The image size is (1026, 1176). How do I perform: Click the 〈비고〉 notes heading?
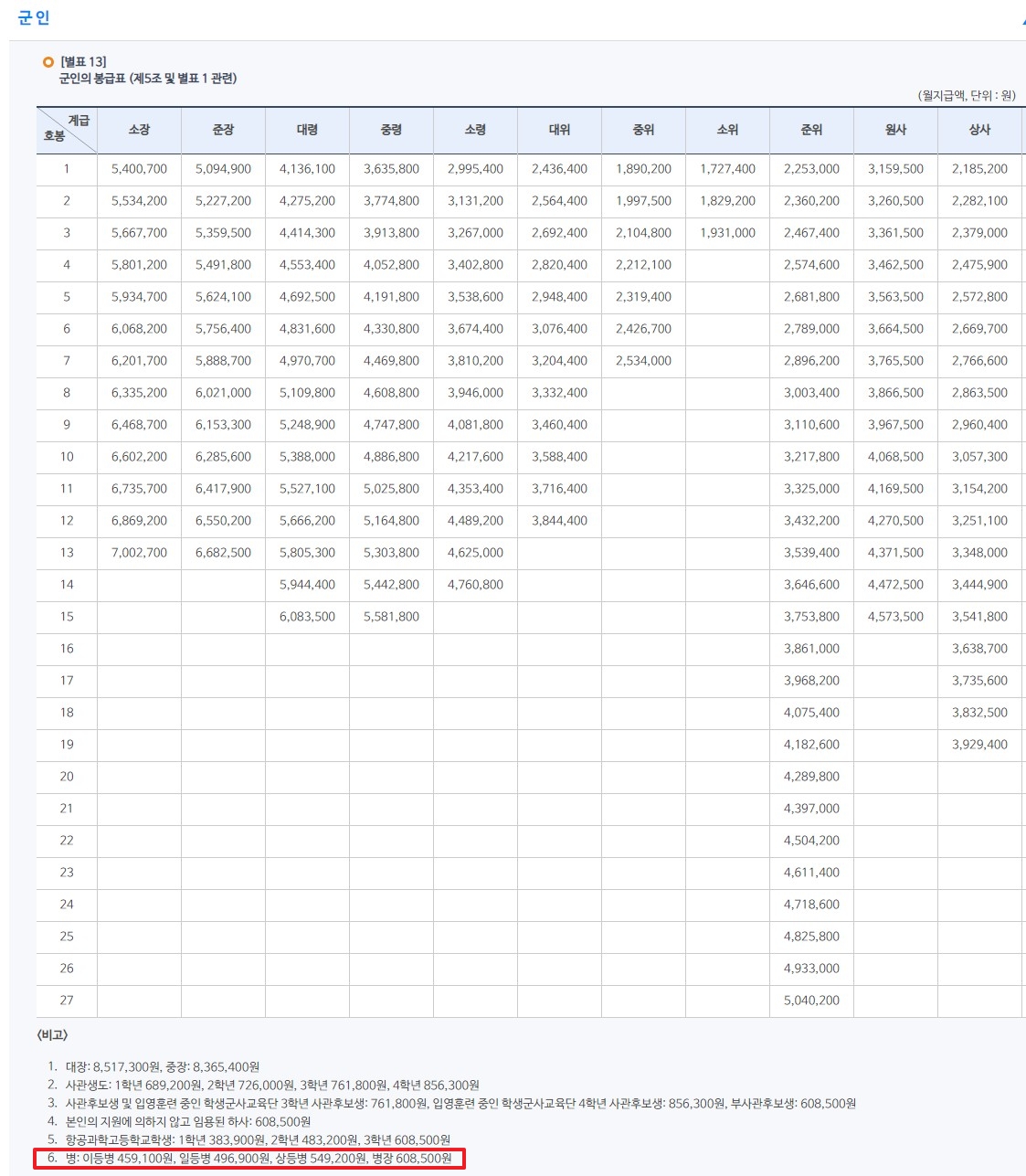coord(52,1035)
